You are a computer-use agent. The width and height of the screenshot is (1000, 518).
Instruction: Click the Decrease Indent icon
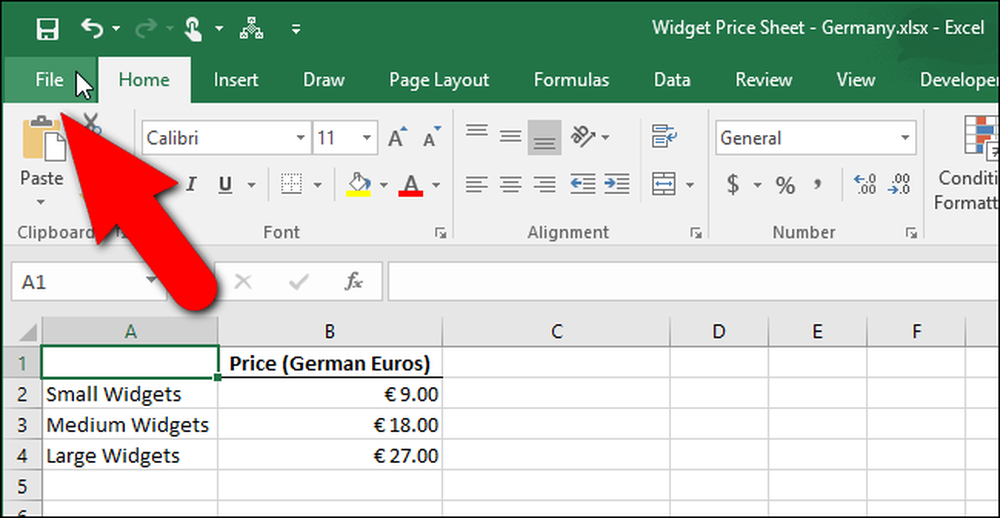coord(583,185)
